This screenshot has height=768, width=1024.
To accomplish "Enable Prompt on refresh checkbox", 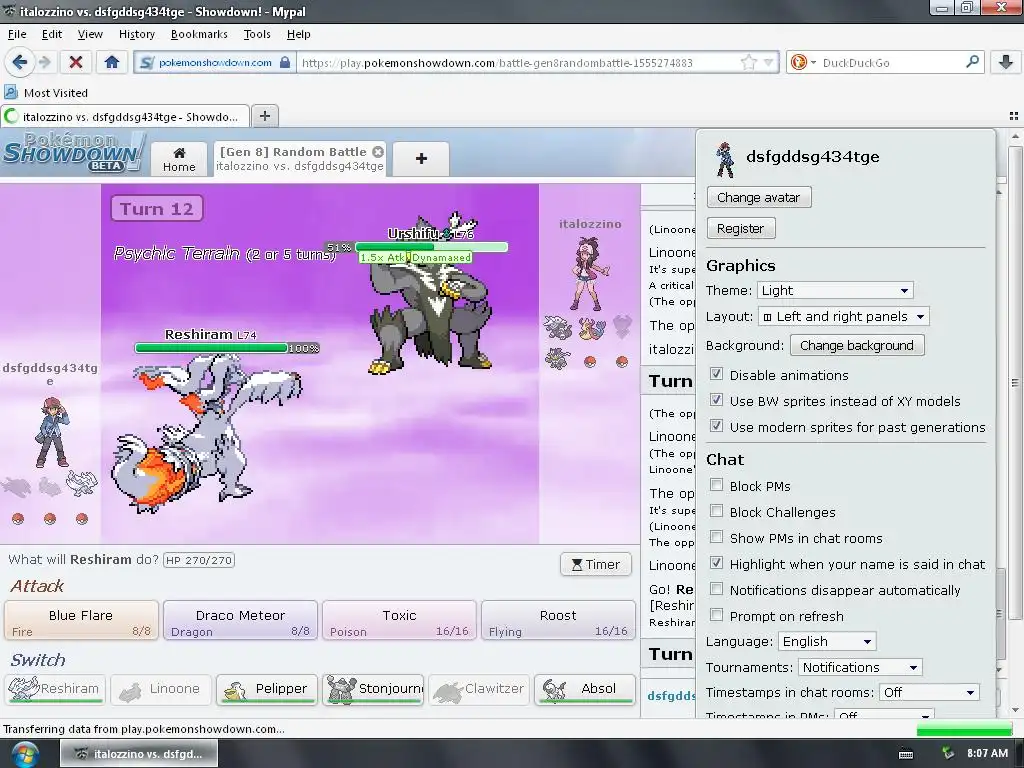I will [716, 615].
